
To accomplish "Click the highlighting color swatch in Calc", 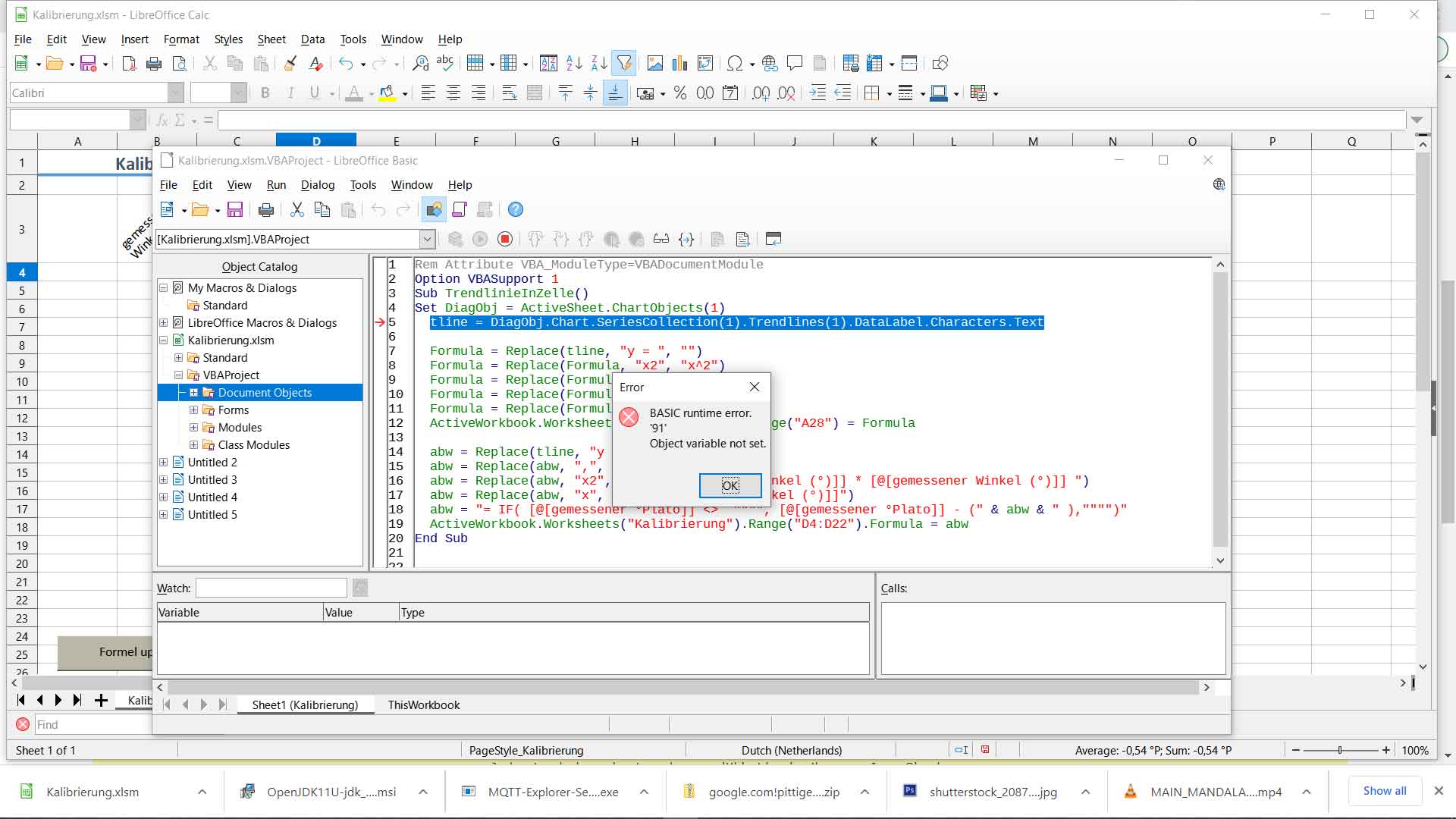I will point(388,93).
